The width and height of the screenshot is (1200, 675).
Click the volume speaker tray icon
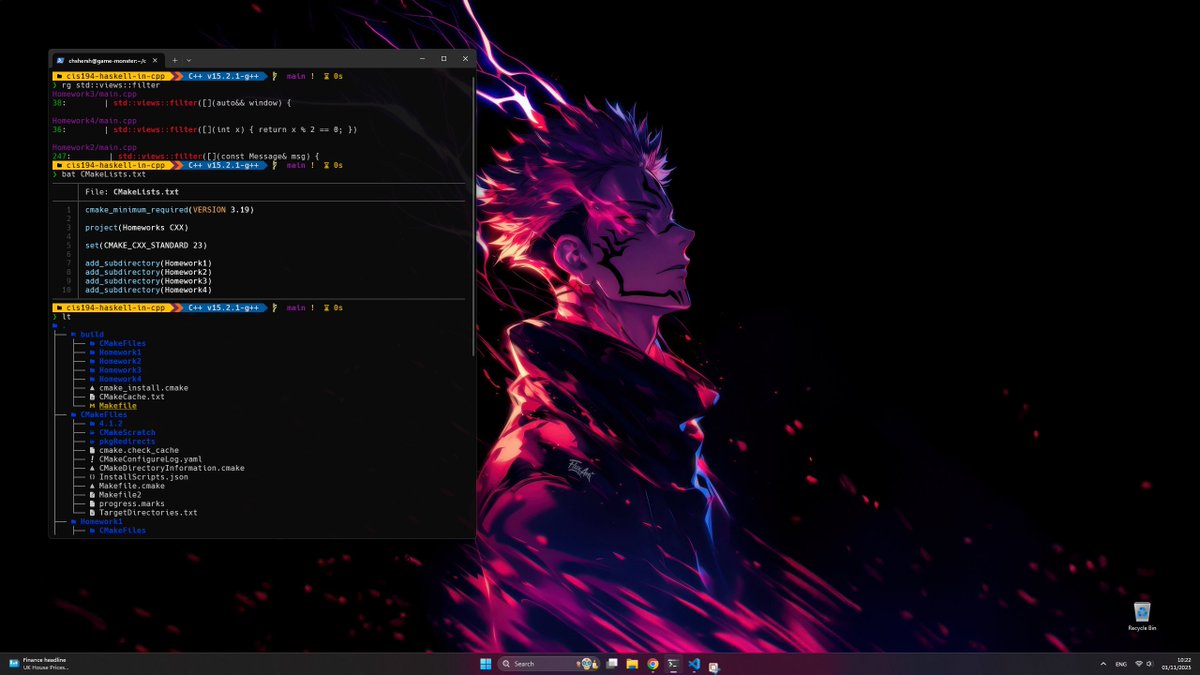click(1149, 664)
